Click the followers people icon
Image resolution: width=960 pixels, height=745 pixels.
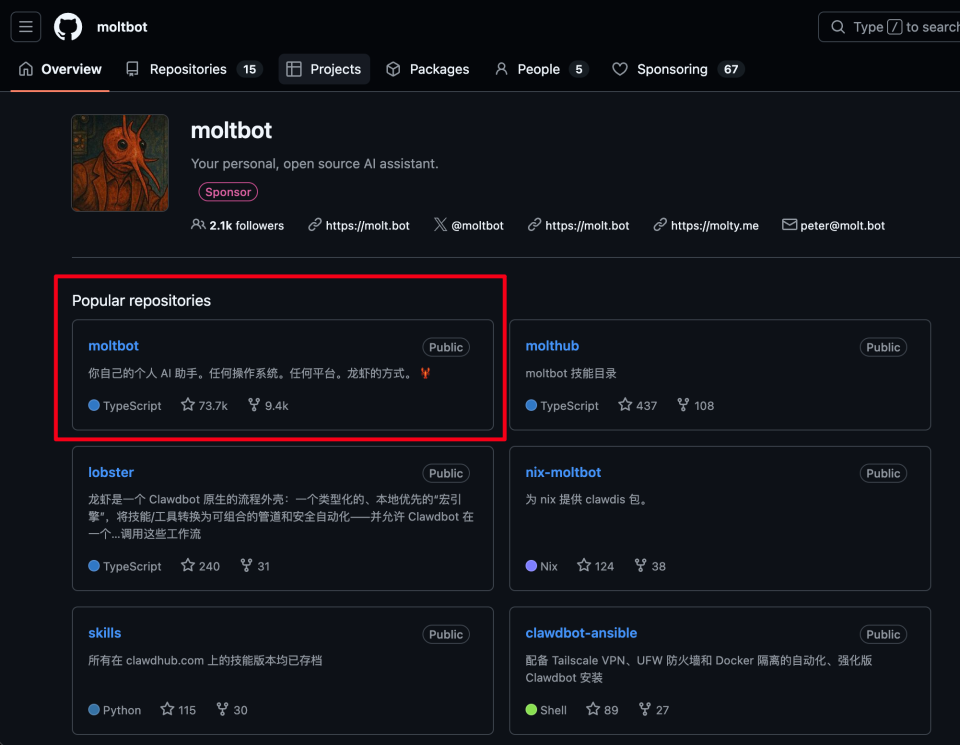coord(198,225)
